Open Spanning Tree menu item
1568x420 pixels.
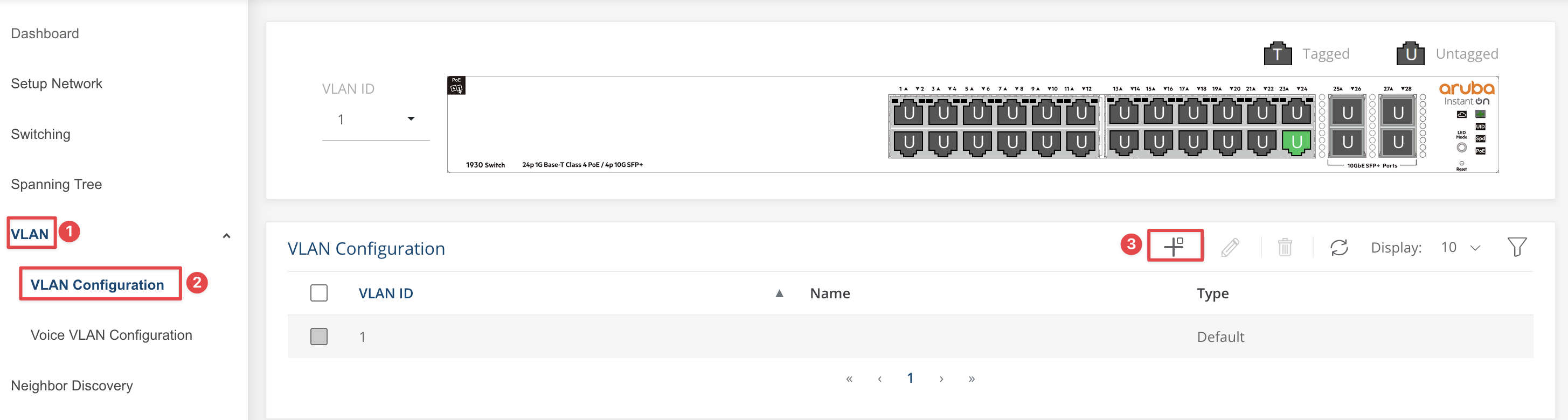pyautogui.click(x=57, y=185)
